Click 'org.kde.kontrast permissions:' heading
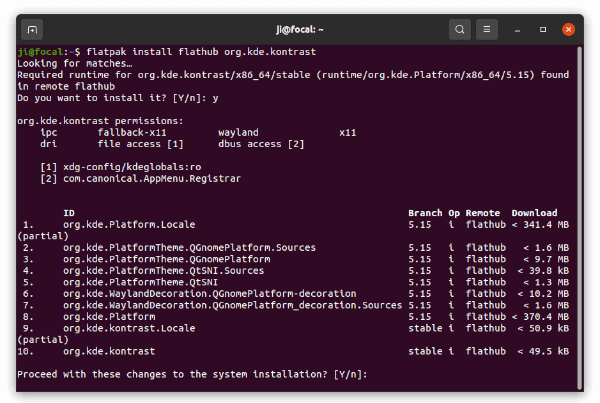Screen dimensions: 600x403 tap(100, 121)
